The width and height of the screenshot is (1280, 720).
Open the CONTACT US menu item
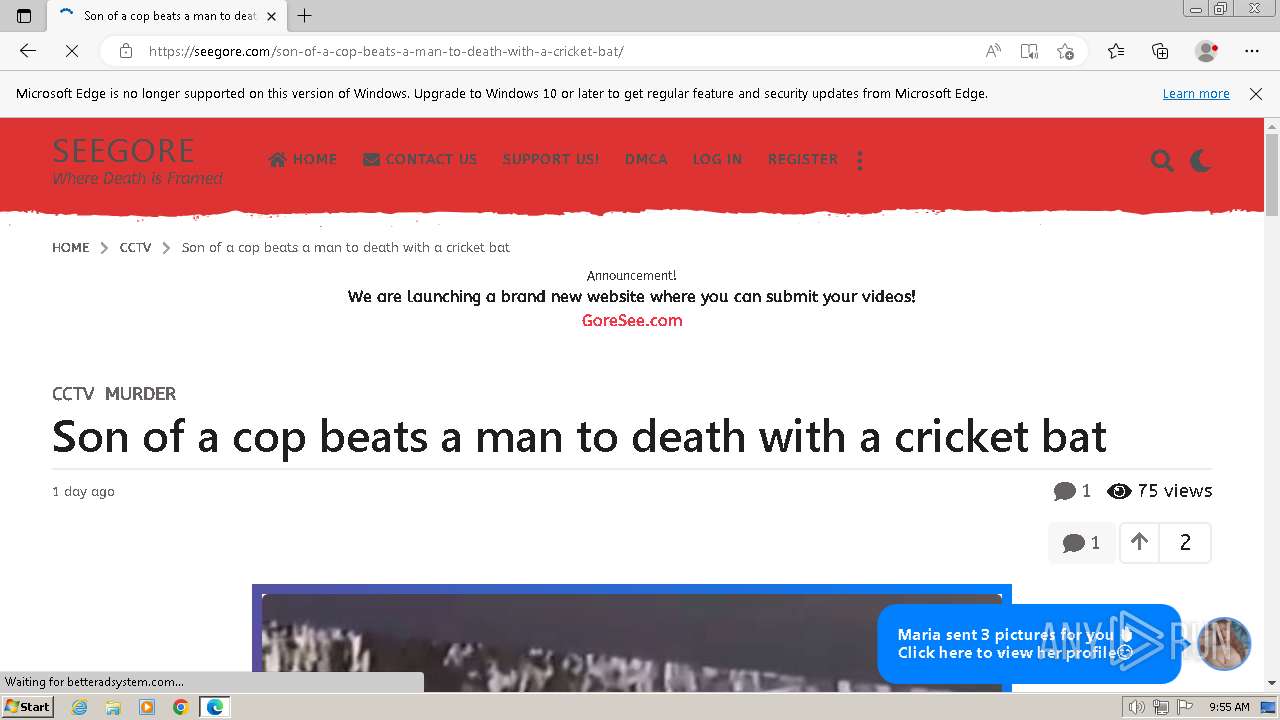click(x=420, y=159)
